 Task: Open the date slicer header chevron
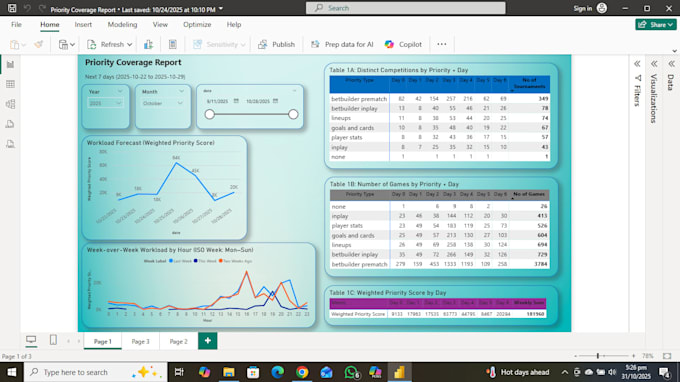tap(294, 91)
